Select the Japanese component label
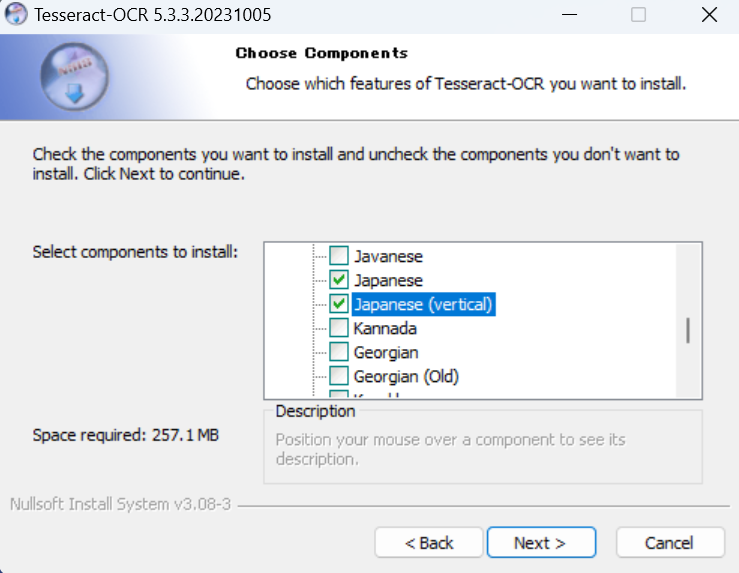The image size is (739, 573). (388, 280)
